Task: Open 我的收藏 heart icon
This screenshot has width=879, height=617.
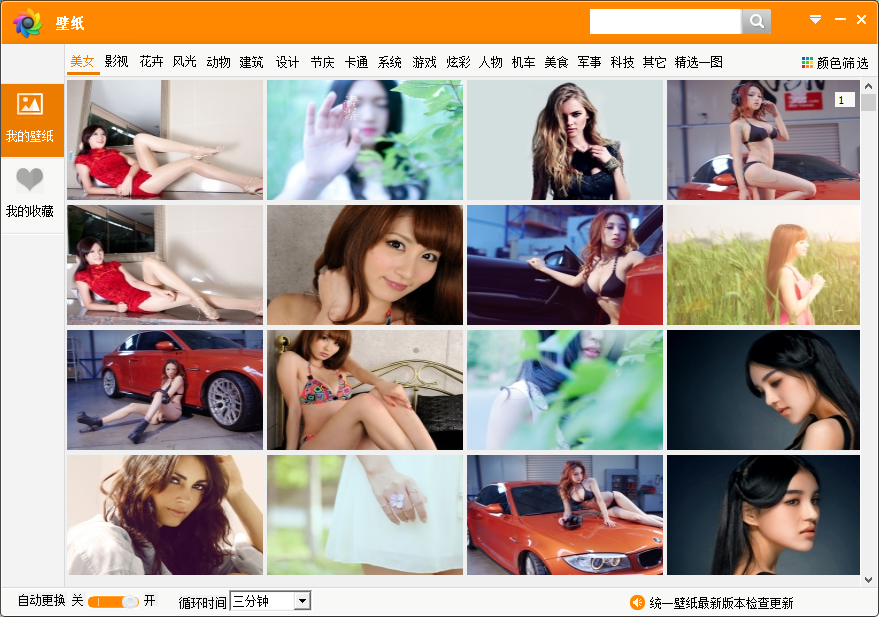Action: (x=30, y=179)
